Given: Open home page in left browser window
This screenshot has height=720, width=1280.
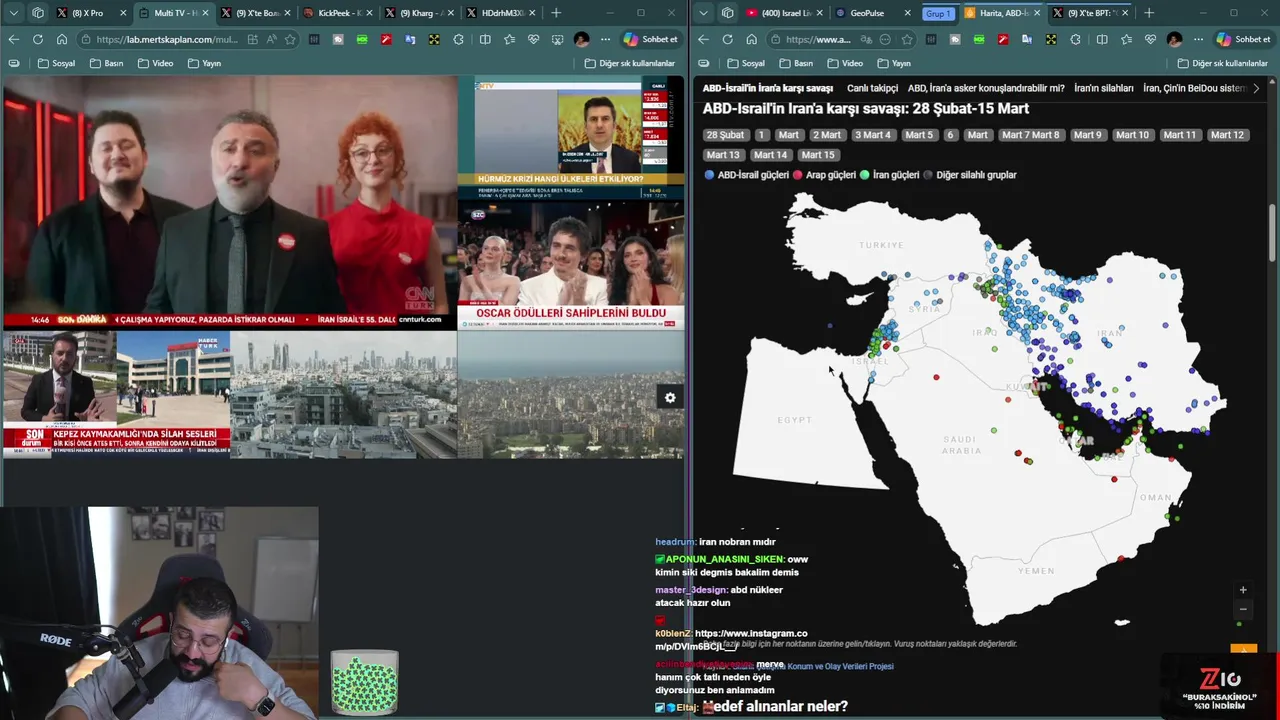Looking at the screenshot, I should (x=62, y=39).
